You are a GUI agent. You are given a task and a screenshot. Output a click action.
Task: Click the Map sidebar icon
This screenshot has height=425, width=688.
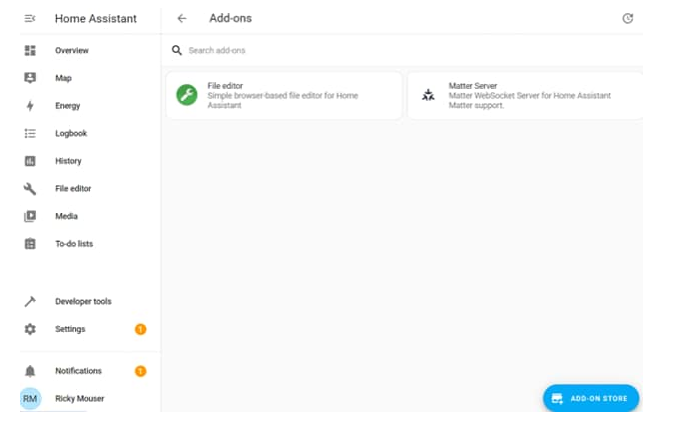30,78
